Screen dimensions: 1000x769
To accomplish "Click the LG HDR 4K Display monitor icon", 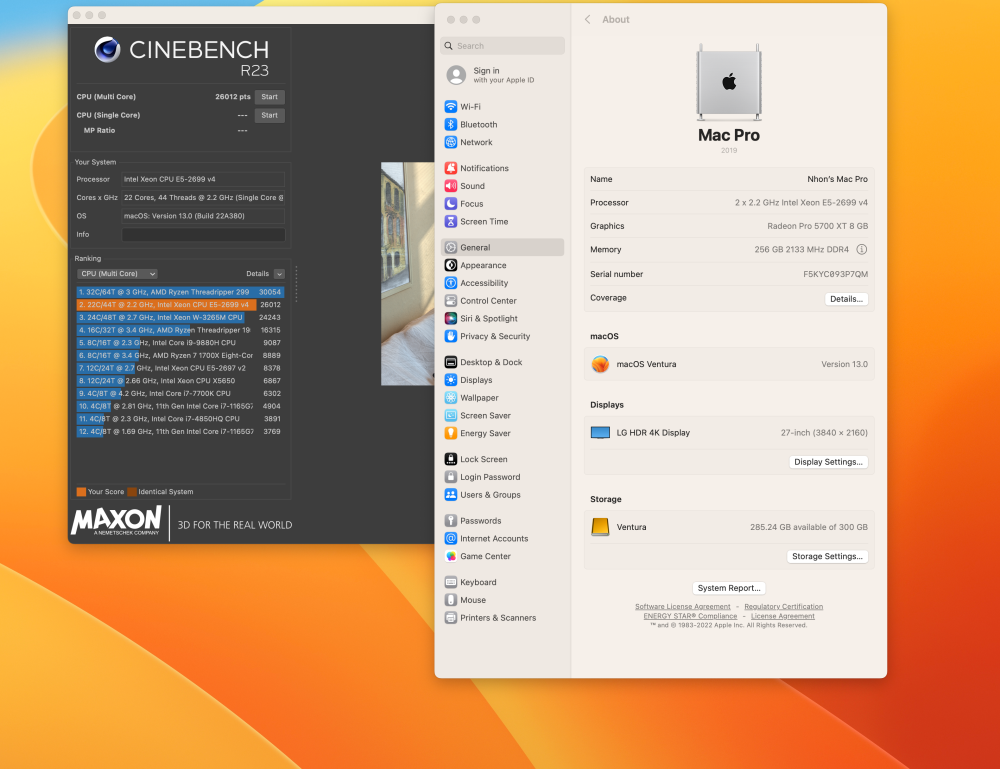I will pyautogui.click(x=600, y=432).
